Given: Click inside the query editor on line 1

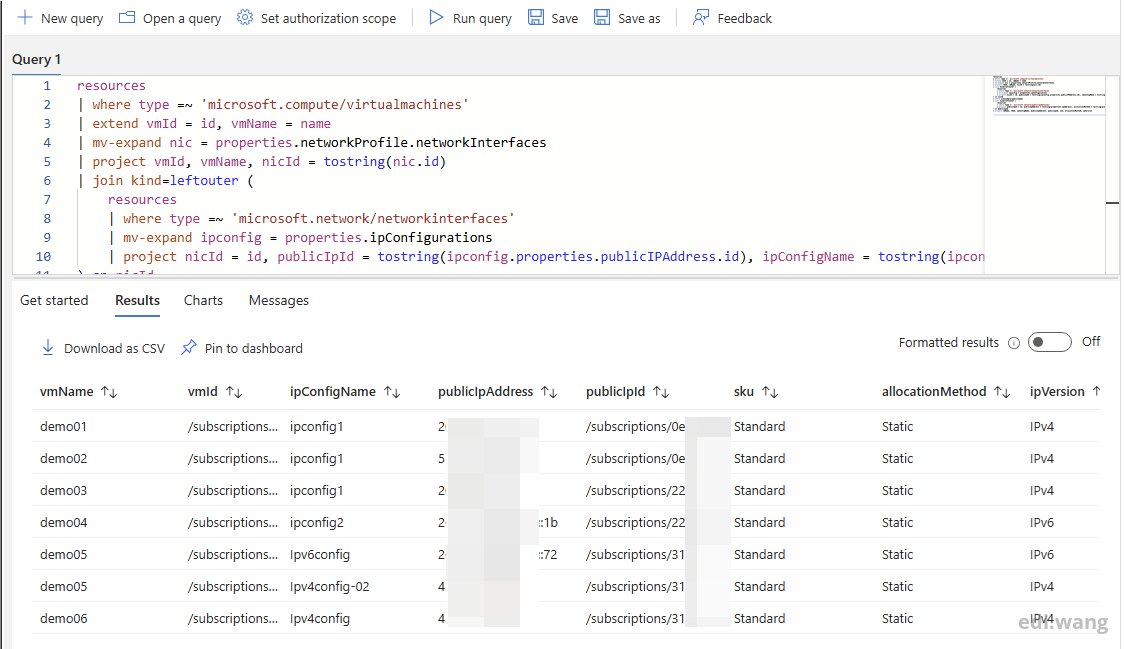Looking at the screenshot, I should click(x=530, y=85).
